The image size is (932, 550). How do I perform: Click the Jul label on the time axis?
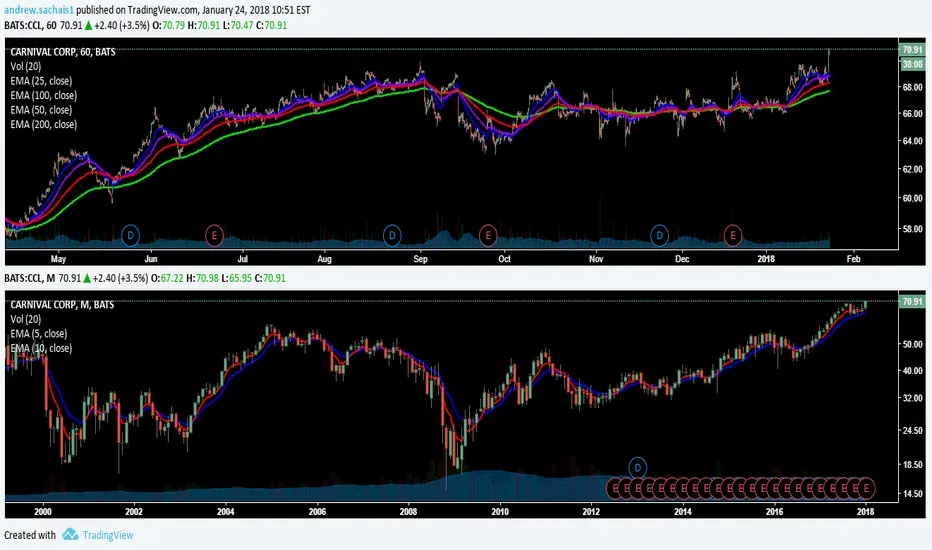(243, 259)
